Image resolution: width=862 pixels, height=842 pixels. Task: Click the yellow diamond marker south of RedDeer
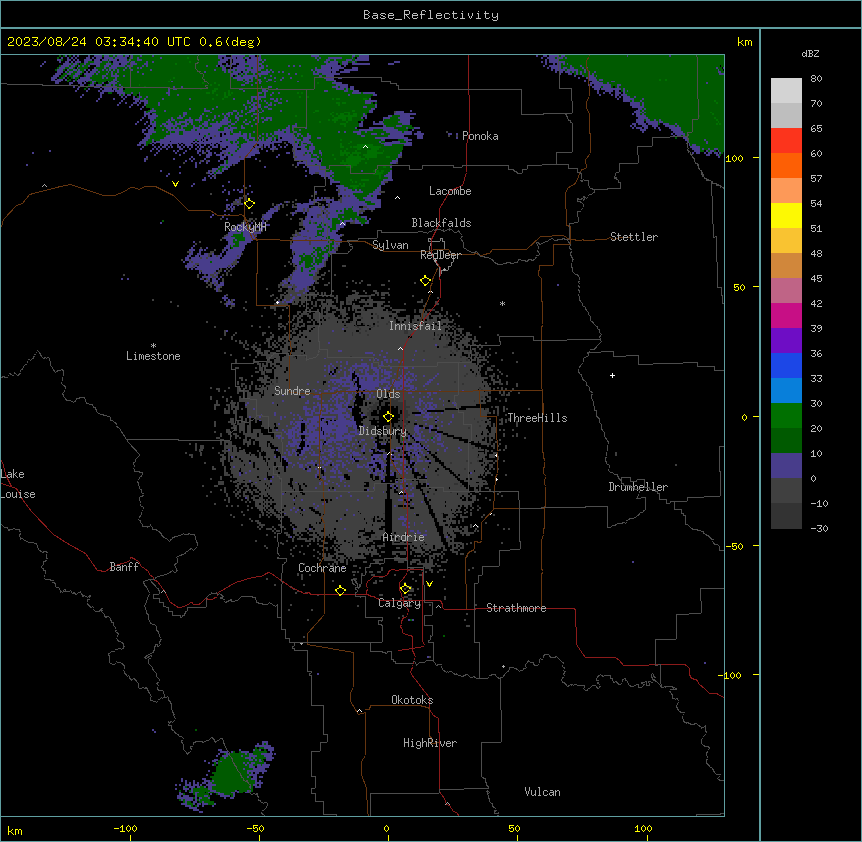pyautogui.click(x=425, y=280)
